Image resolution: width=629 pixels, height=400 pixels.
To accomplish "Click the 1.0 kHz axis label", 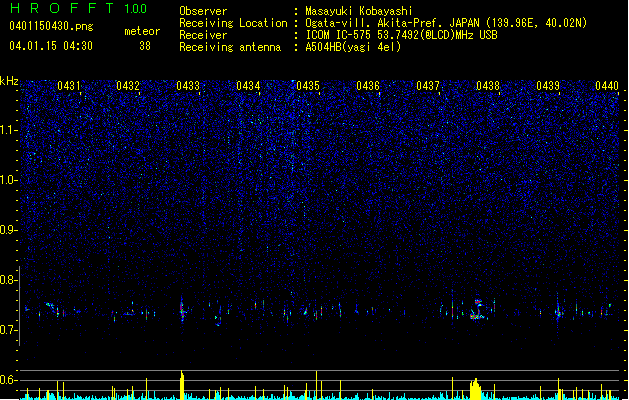I will click(8, 180).
